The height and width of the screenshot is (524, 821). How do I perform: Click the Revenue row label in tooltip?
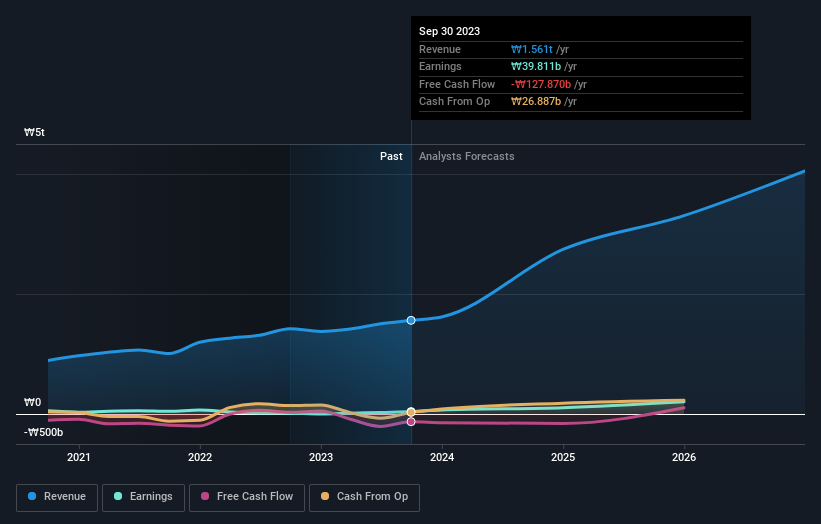pos(440,49)
